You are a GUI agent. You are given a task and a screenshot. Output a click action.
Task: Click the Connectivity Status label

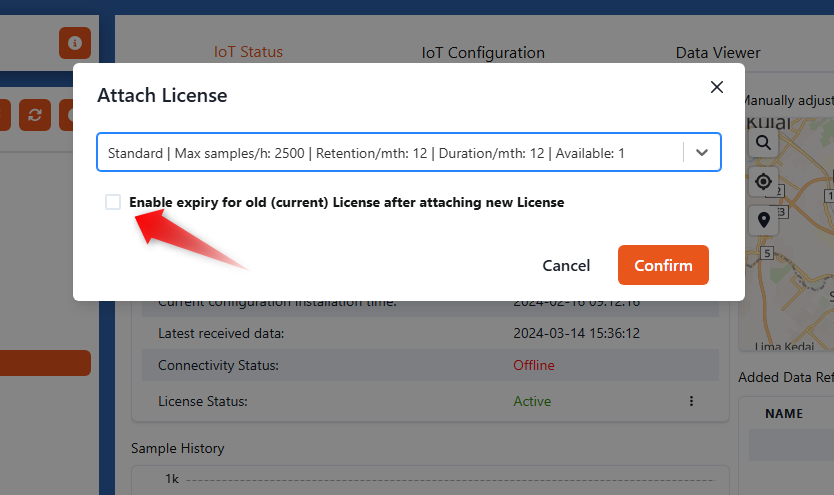218,365
